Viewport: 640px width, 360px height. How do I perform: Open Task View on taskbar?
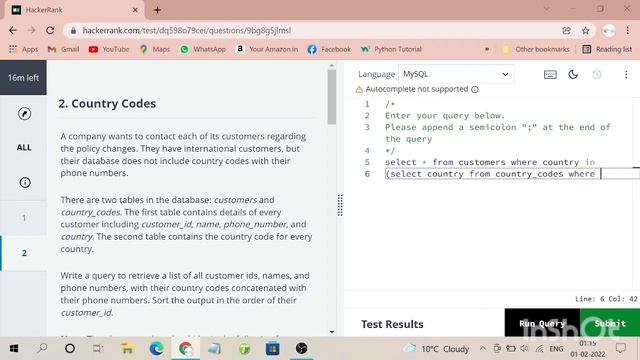click(98, 349)
